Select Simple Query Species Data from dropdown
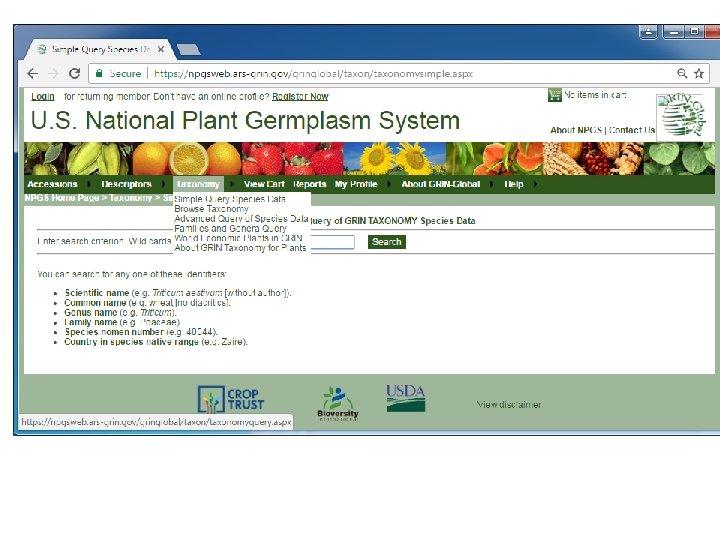720x540 pixels. point(230,199)
